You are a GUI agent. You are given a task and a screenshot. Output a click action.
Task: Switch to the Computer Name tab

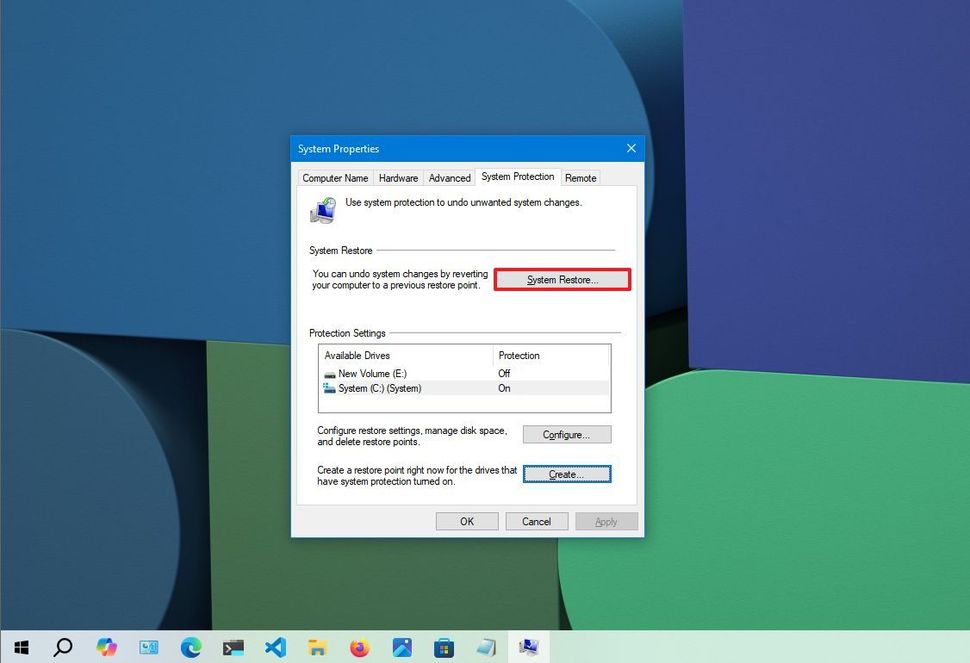click(x=335, y=177)
